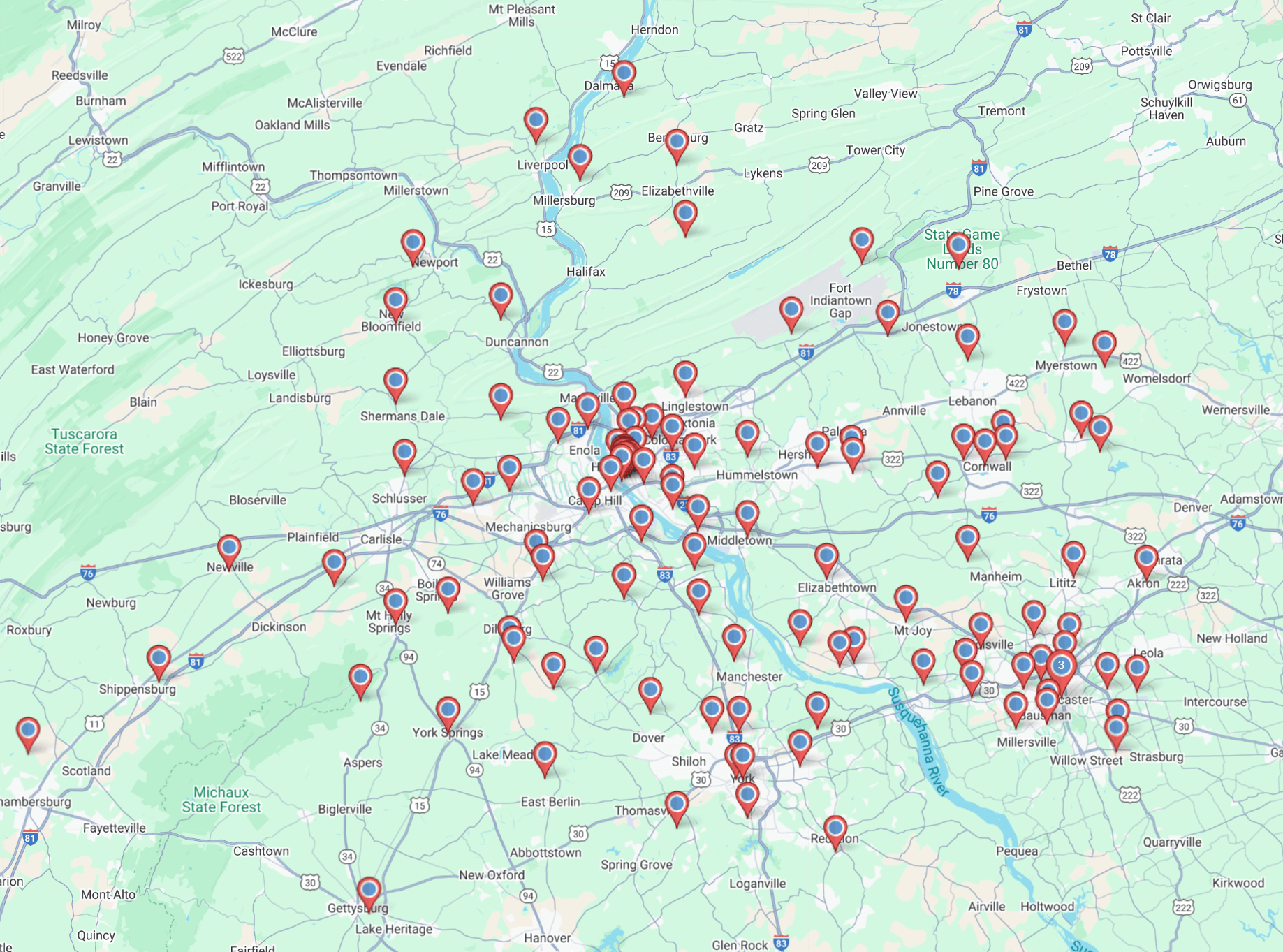Click the pin on State Game Lands
1283x952 pixels.
[x=958, y=247]
